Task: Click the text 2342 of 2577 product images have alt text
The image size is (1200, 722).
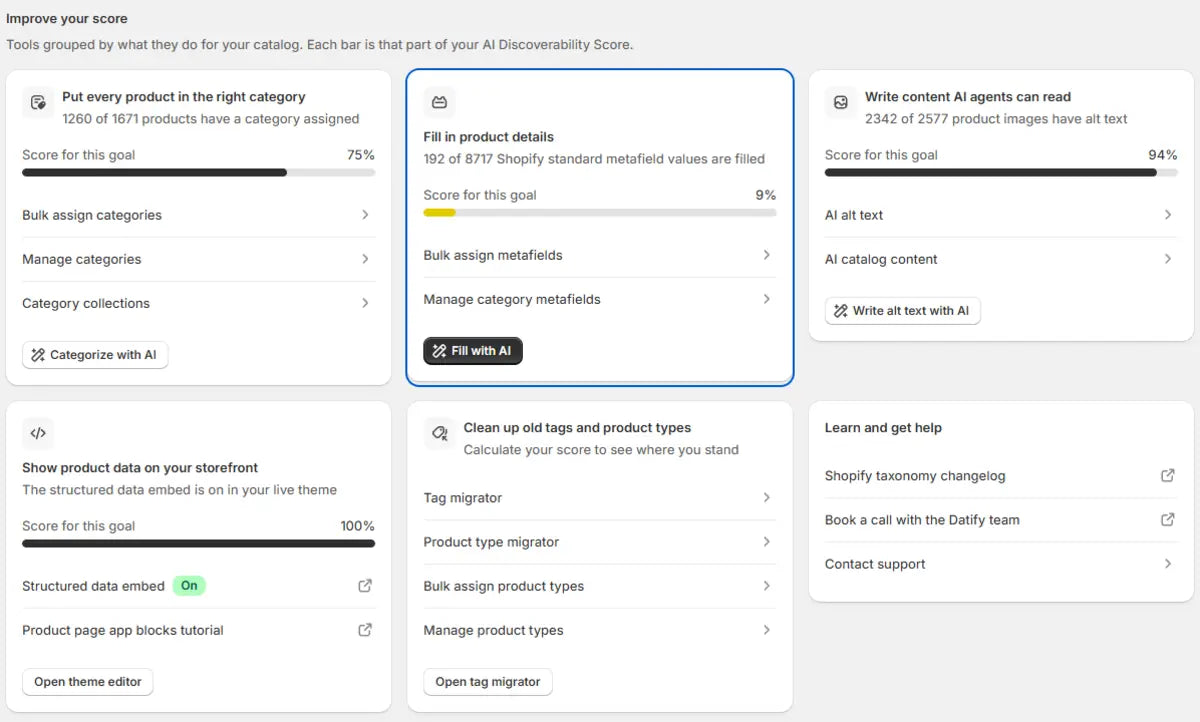Action: coord(996,119)
